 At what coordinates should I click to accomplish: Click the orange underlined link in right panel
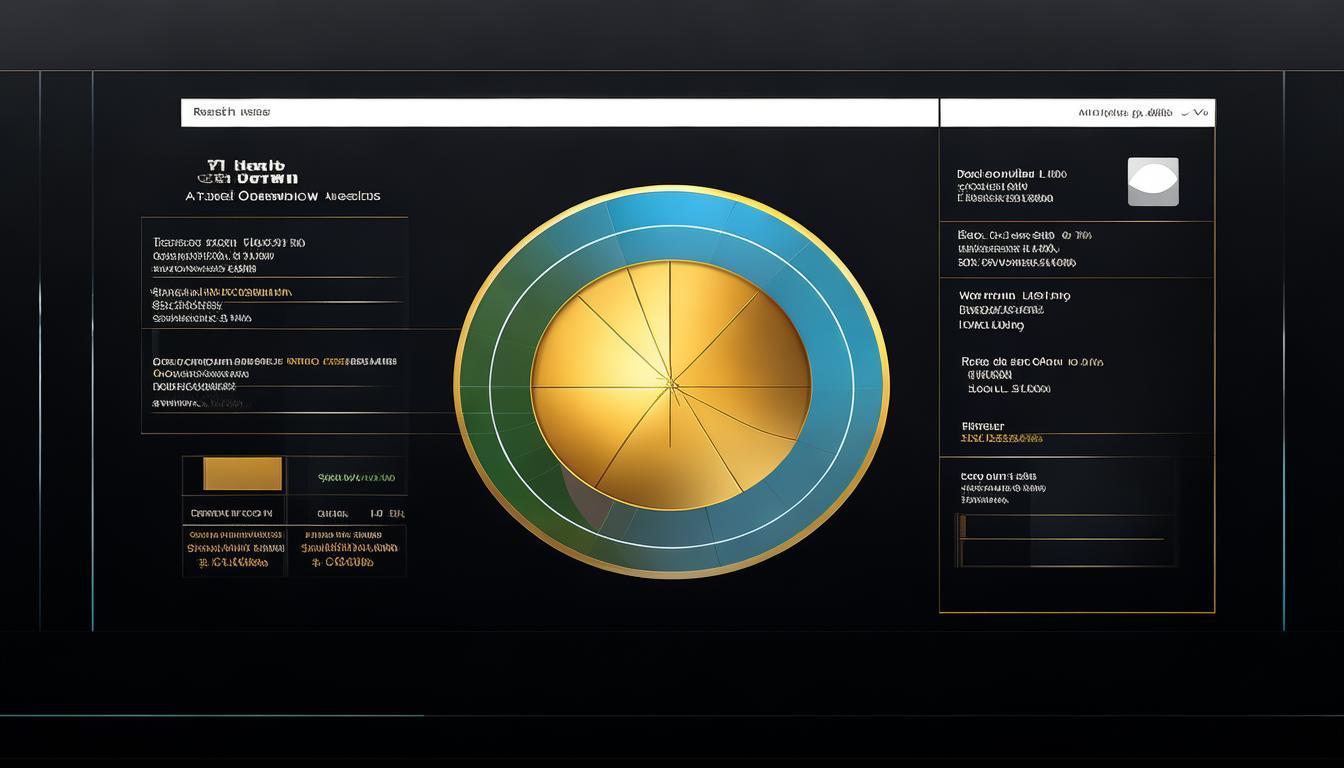[x=1001, y=438]
